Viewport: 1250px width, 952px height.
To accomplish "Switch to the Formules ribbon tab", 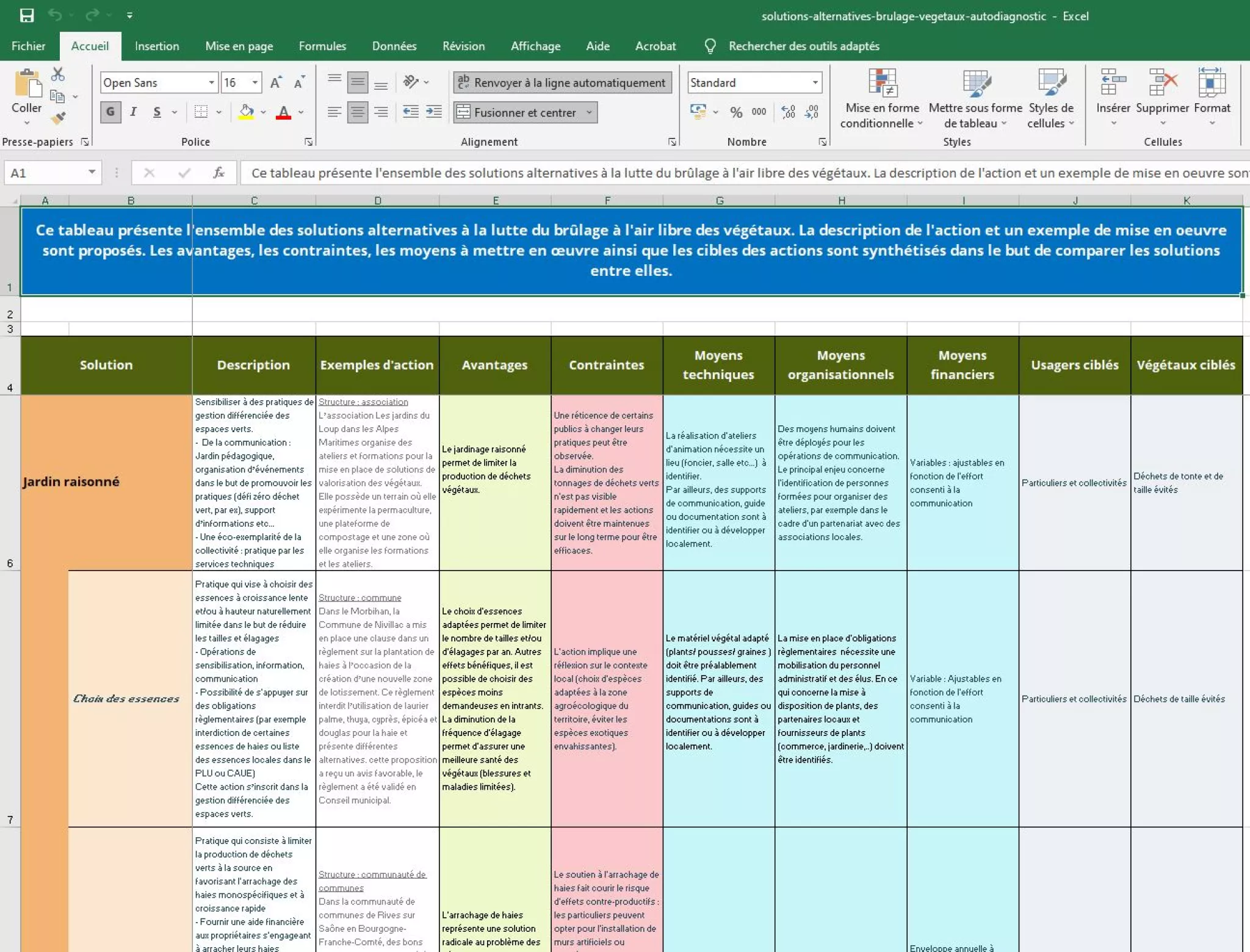I will [322, 46].
